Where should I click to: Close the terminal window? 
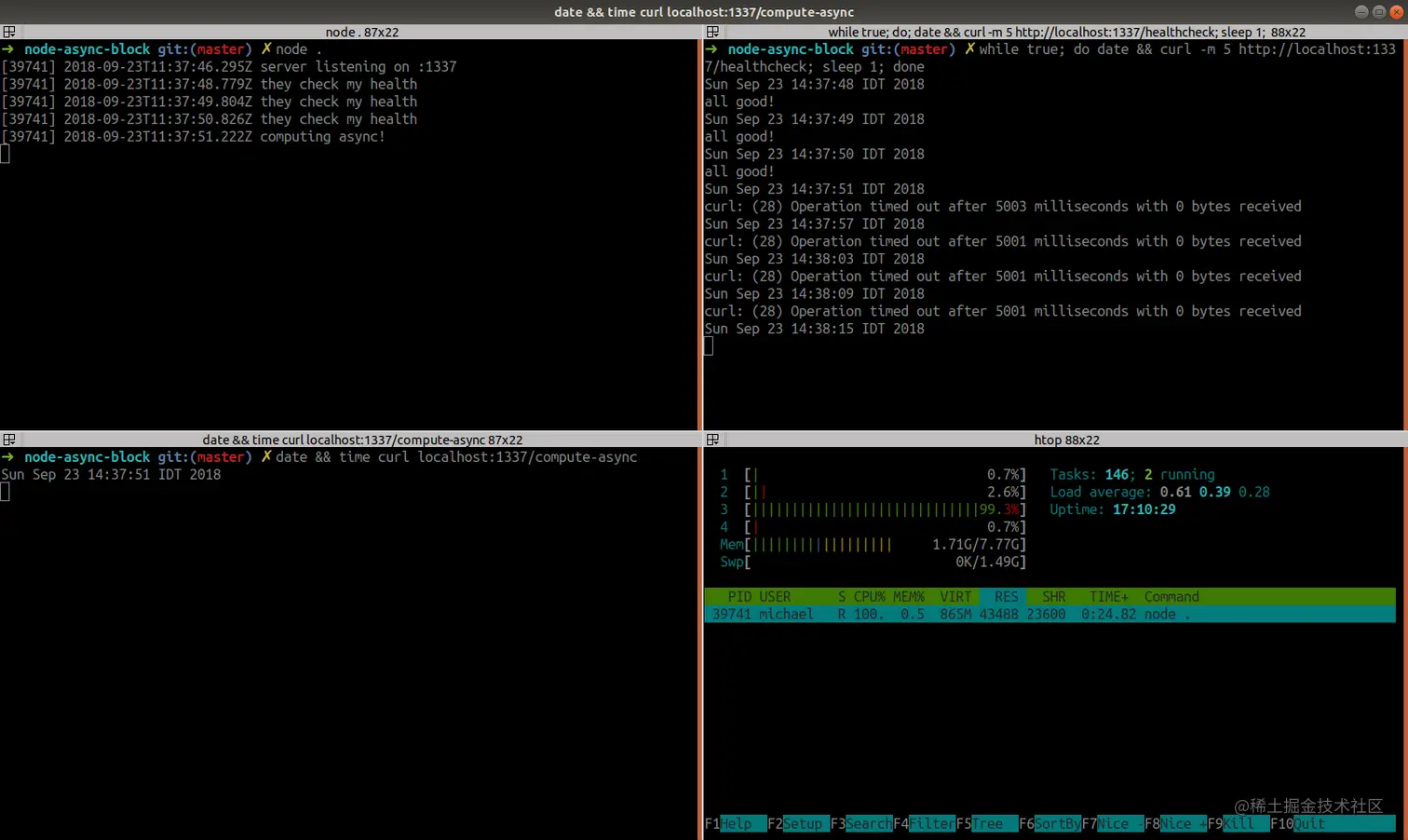tap(1395, 12)
